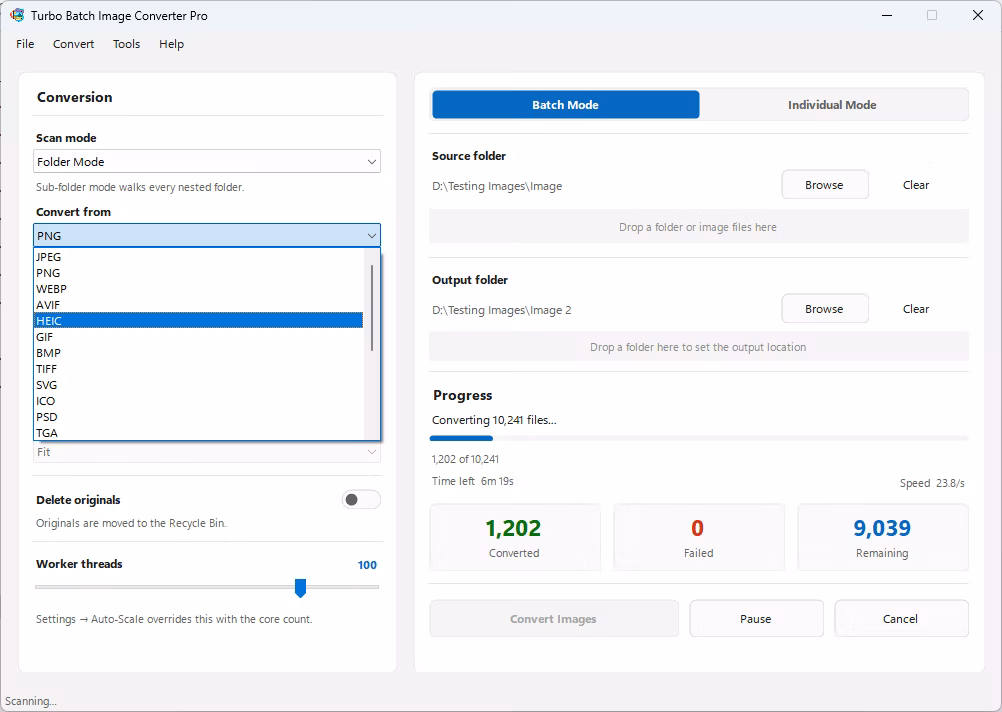Screen dimensions: 1002x712
Task: Choose GIF from the format list
Action: pyautogui.click(x=198, y=337)
